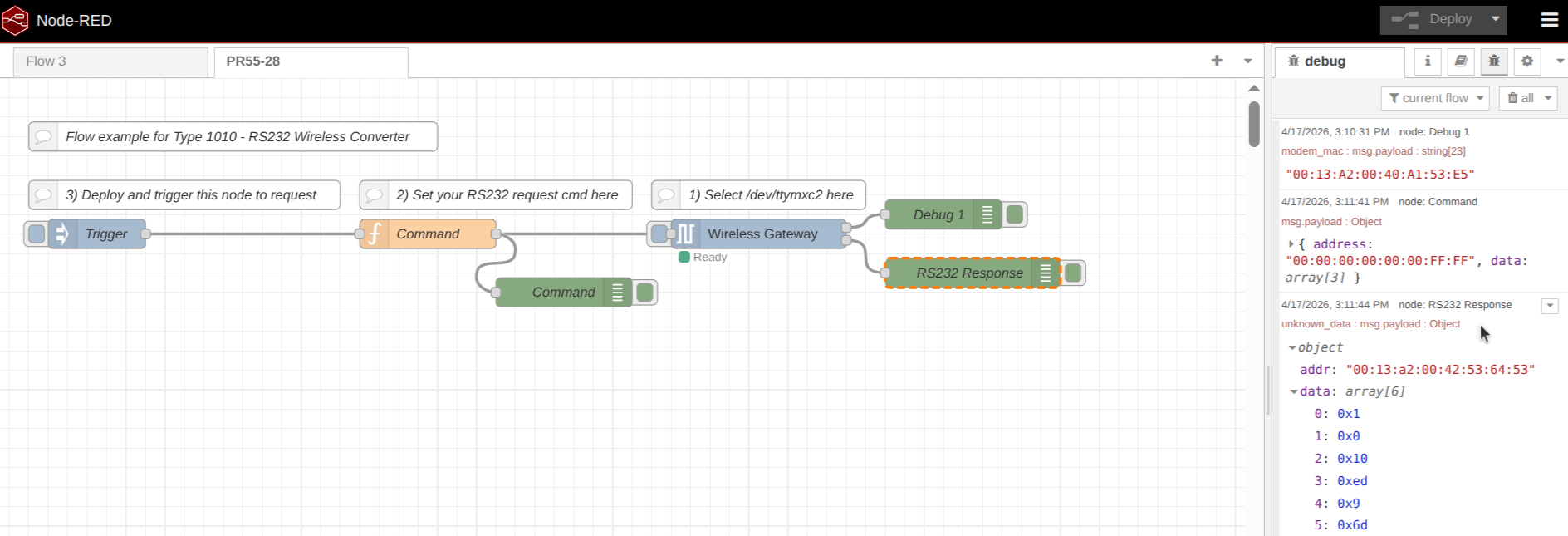Viewport: 1568px width, 536px height.
Task: Open the debug messages bug icon tab
Action: point(1494,61)
